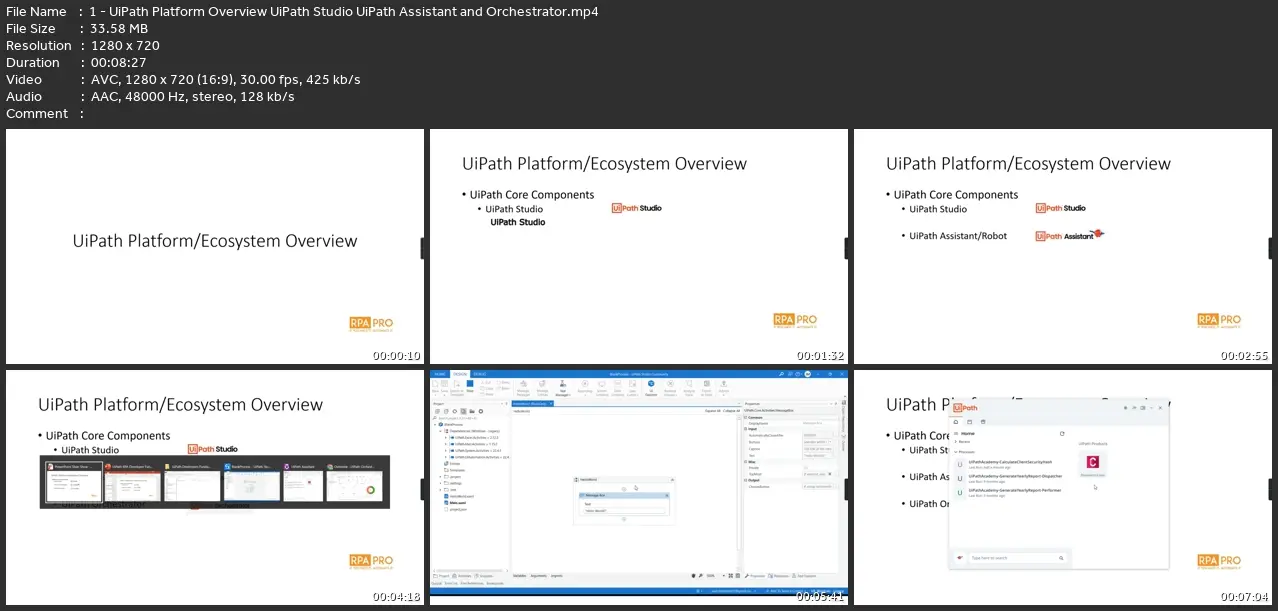Select PowerPoint Slide Show in task switcher
The height and width of the screenshot is (611, 1278).
(74, 482)
